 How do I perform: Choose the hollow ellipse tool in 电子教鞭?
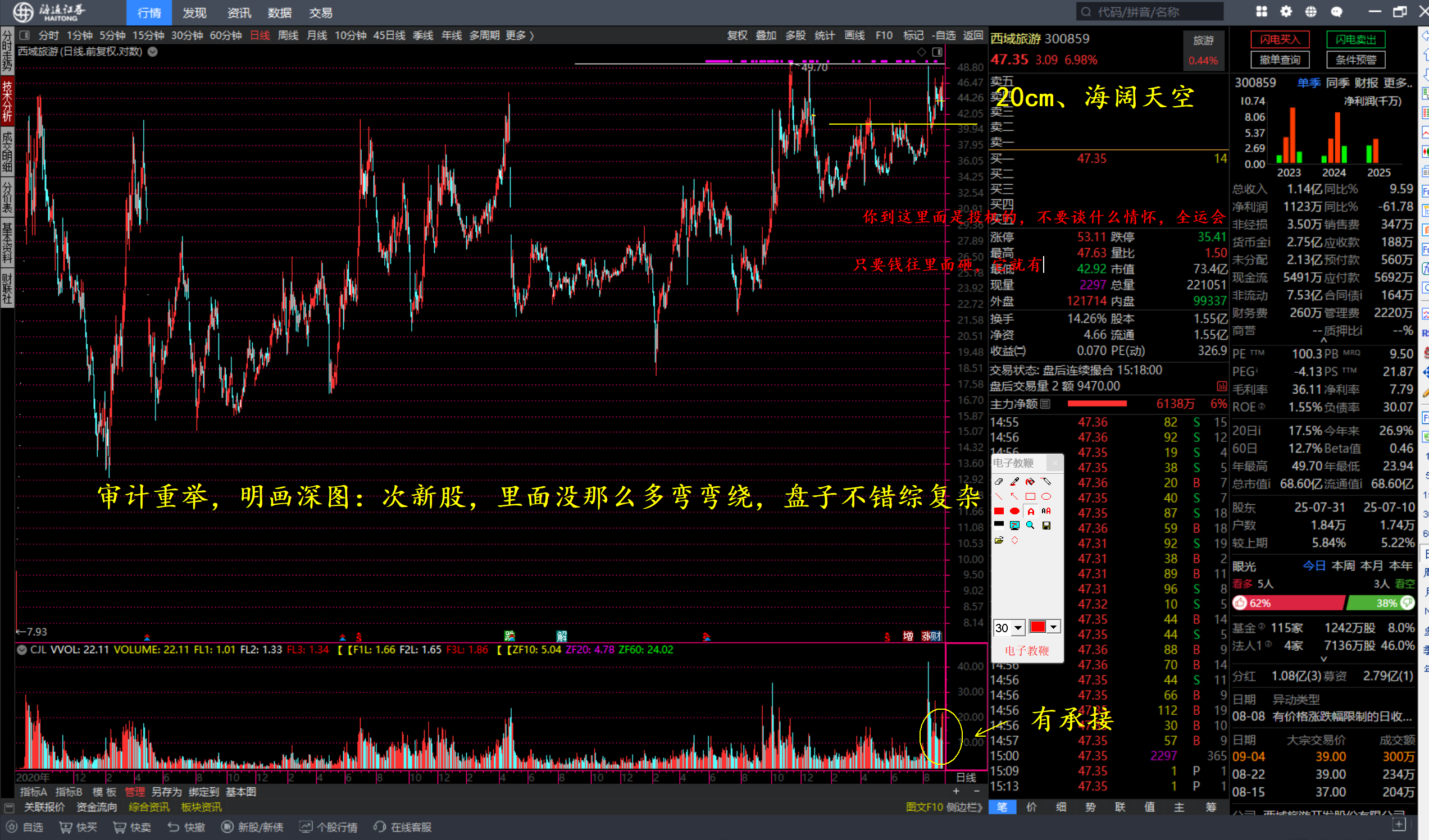click(1046, 496)
